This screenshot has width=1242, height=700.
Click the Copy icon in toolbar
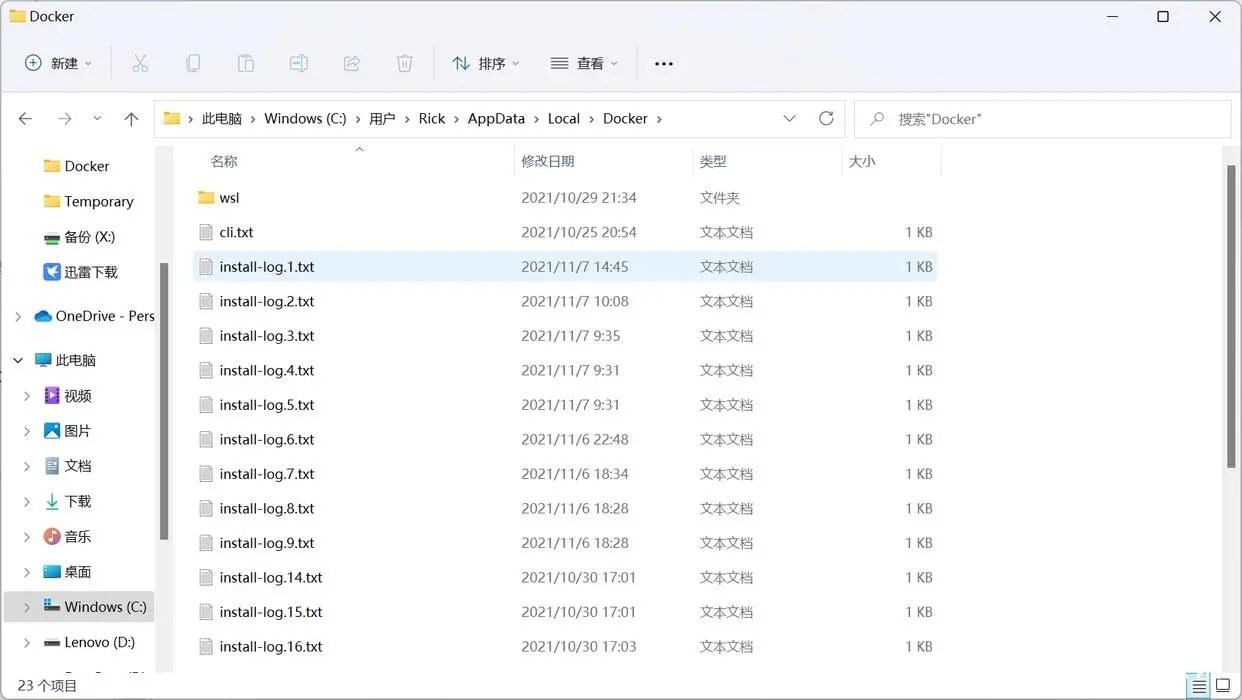coord(193,63)
